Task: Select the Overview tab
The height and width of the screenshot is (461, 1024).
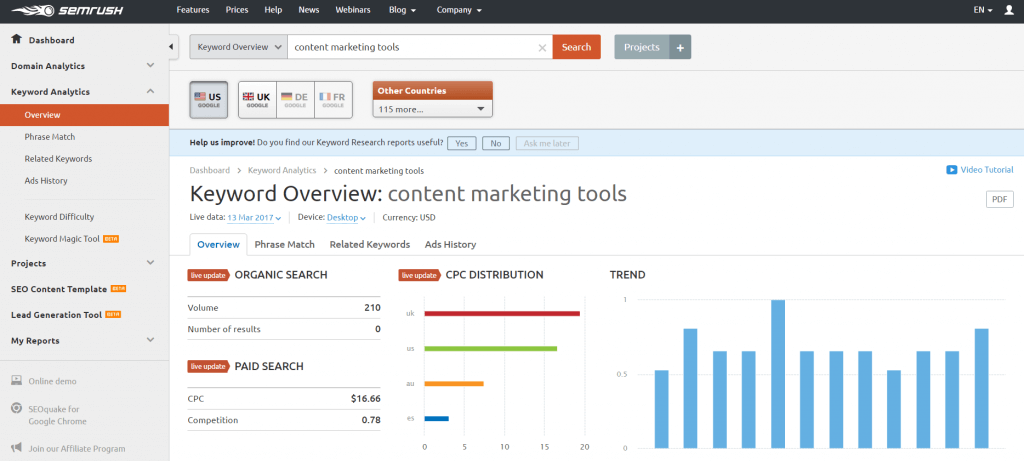Action: [x=219, y=244]
